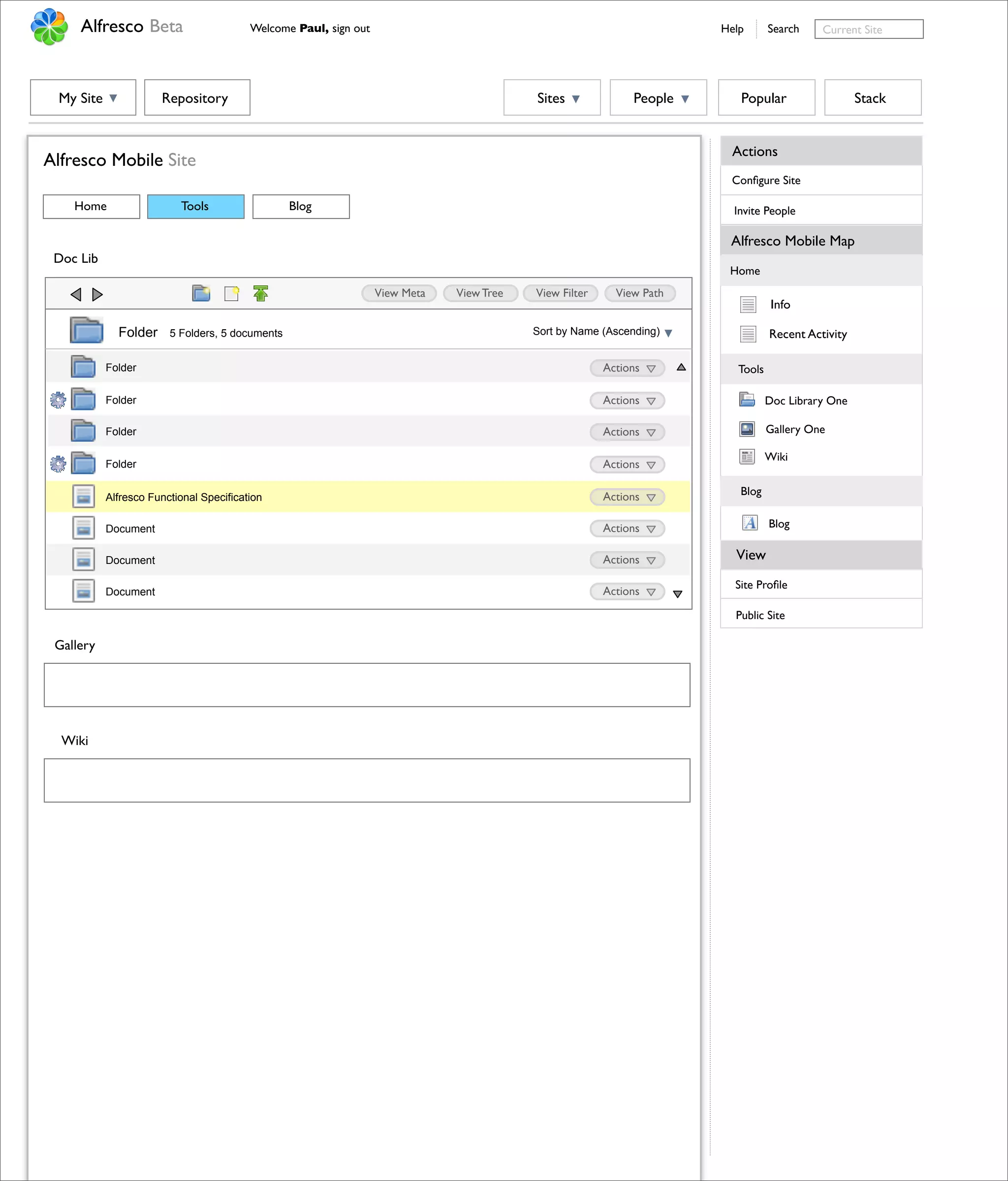The width and height of the screenshot is (1008, 1181).
Task: Click the empty Wiki content box
Action: click(x=367, y=780)
